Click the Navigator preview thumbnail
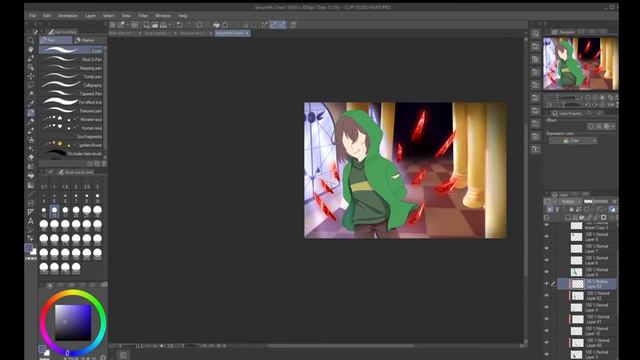640x360 pixels. 580,64
